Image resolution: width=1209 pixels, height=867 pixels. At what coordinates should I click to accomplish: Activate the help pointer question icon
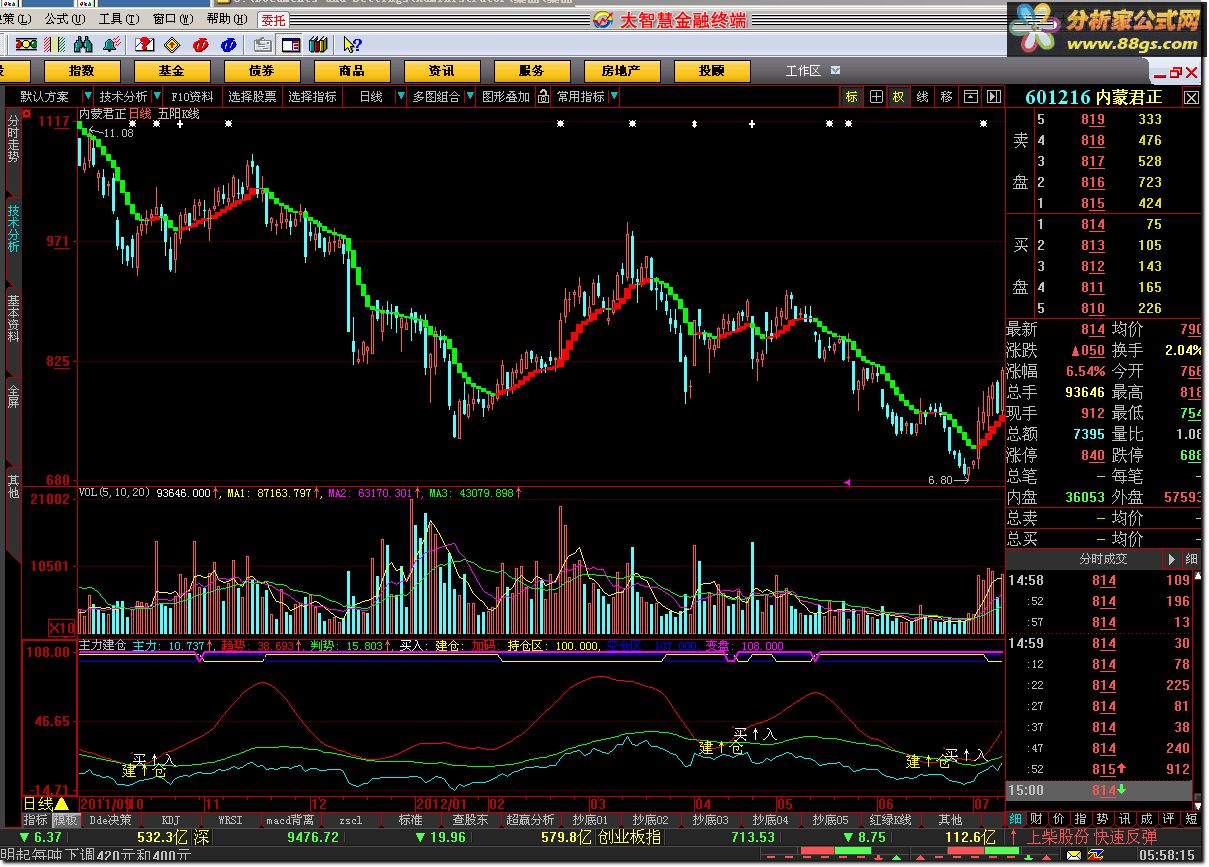[x=352, y=45]
